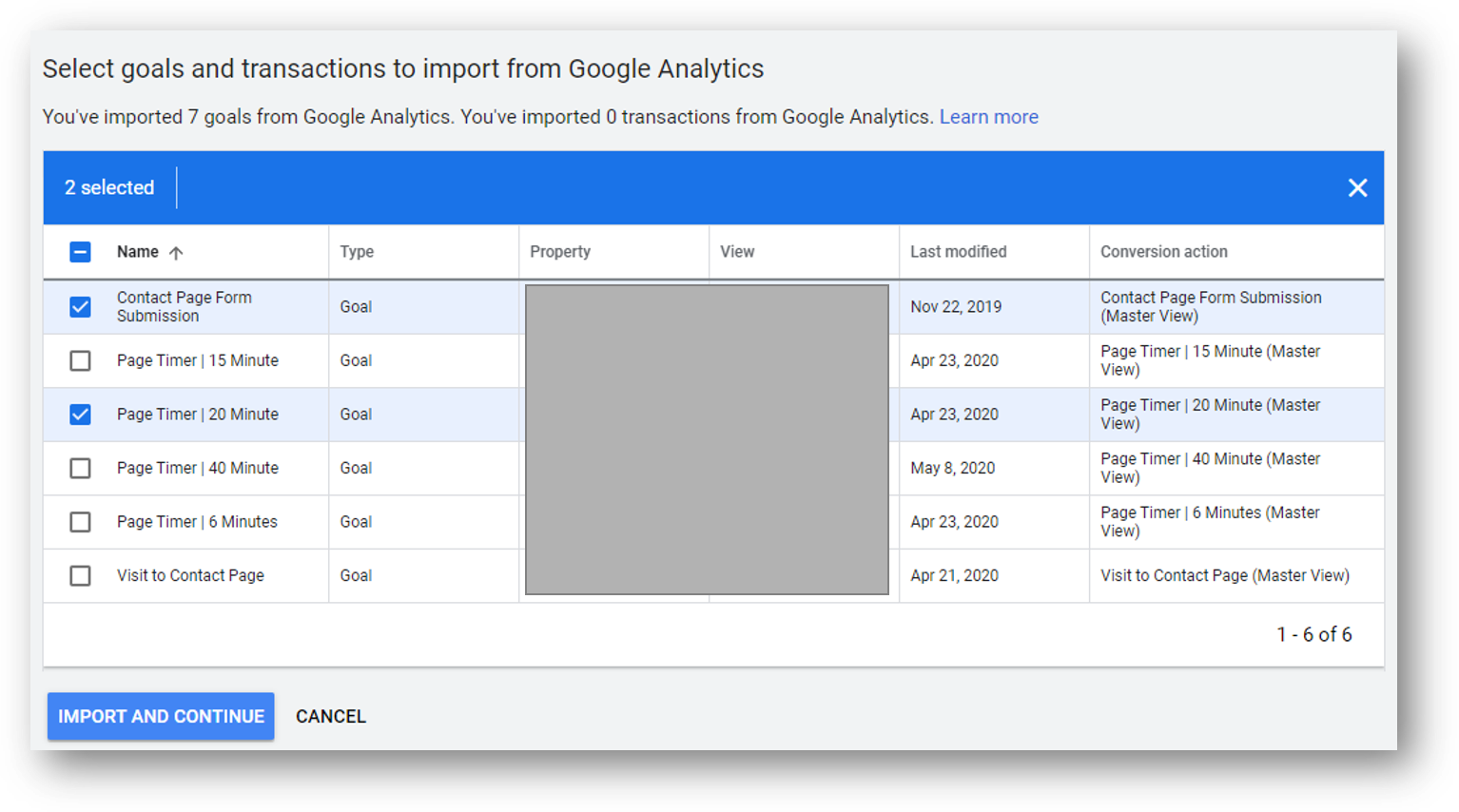Click the Cancel button

click(331, 717)
